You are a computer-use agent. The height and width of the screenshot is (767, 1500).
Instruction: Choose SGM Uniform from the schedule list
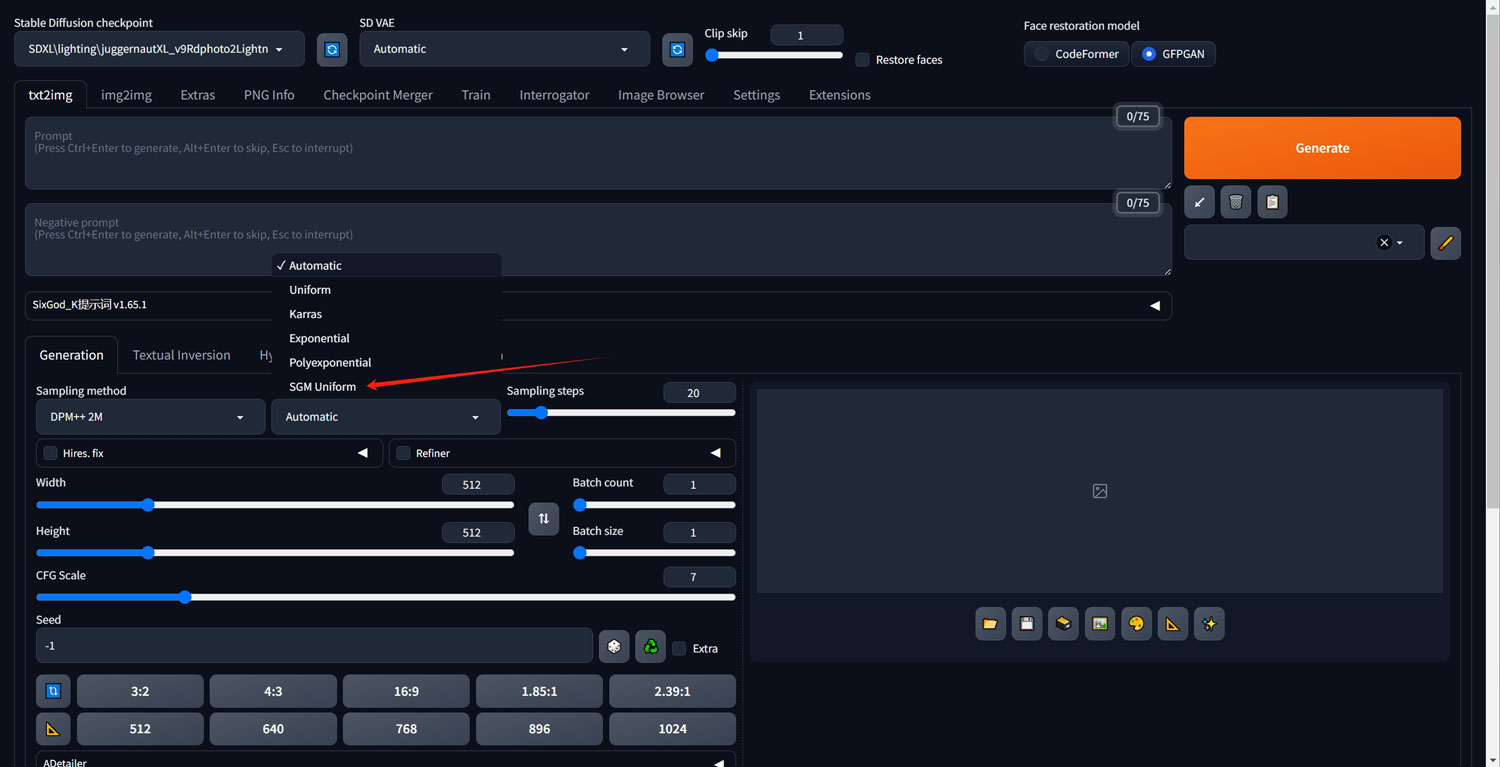pyautogui.click(x=322, y=387)
